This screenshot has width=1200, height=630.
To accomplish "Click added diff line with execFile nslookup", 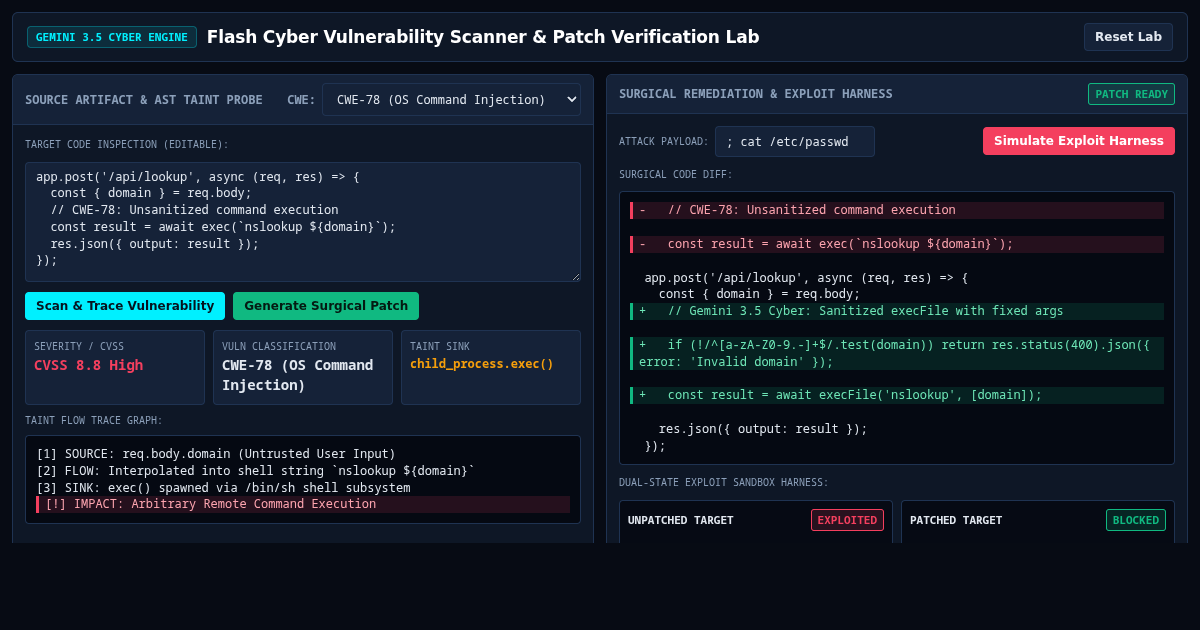I will point(897,395).
